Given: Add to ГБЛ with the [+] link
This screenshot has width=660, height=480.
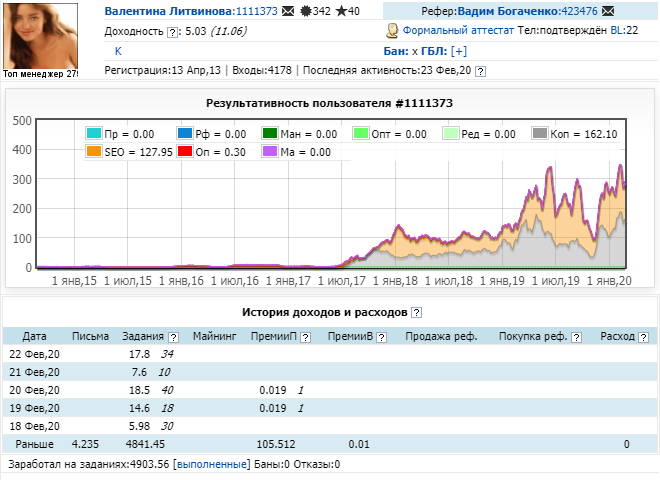Looking at the screenshot, I should point(459,51).
